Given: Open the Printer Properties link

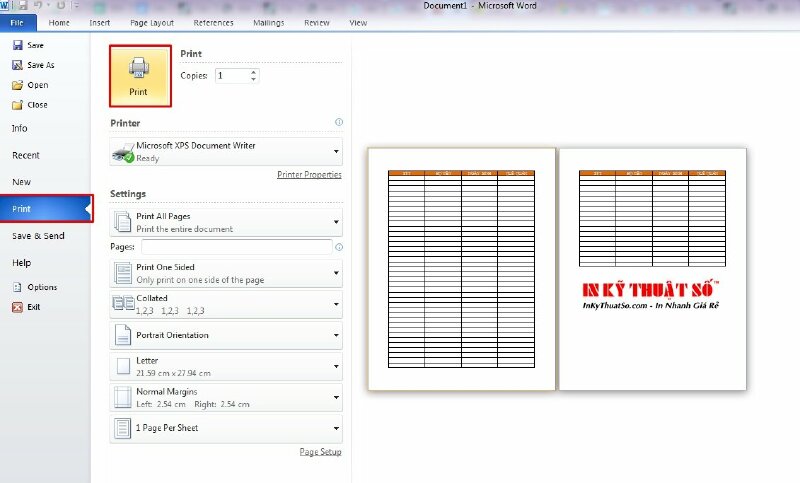Looking at the screenshot, I should pyautogui.click(x=309, y=175).
